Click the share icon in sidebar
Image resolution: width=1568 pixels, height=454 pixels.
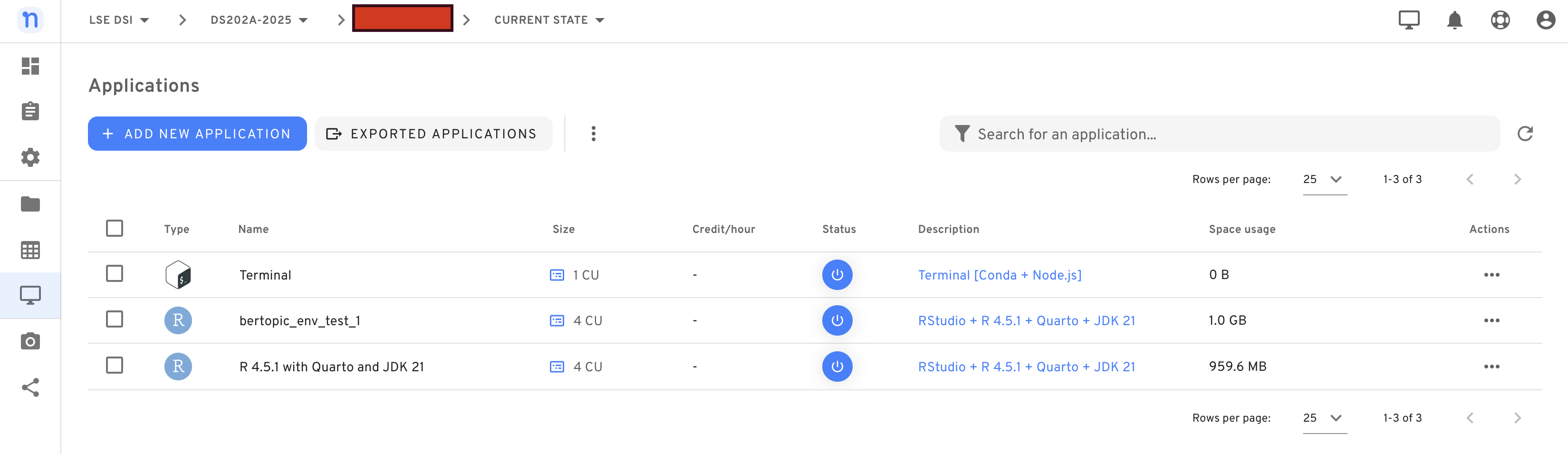30,387
